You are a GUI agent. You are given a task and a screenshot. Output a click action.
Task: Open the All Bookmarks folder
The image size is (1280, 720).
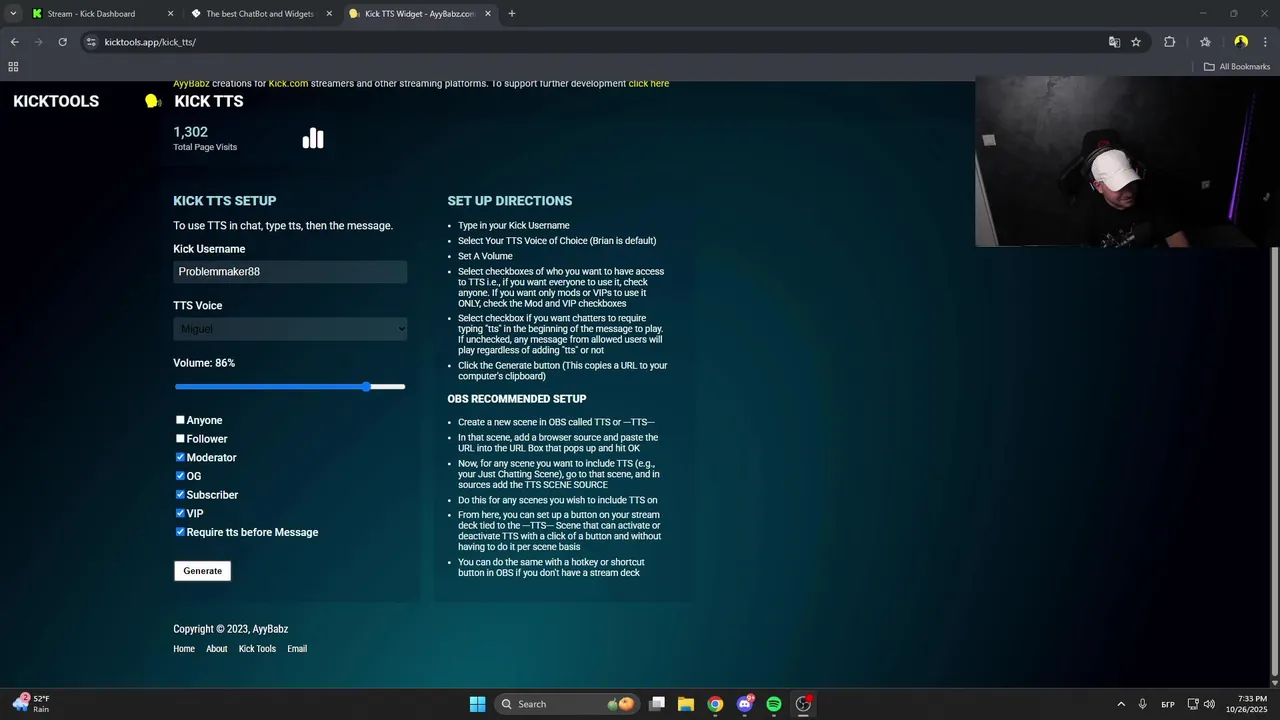pos(1237,67)
